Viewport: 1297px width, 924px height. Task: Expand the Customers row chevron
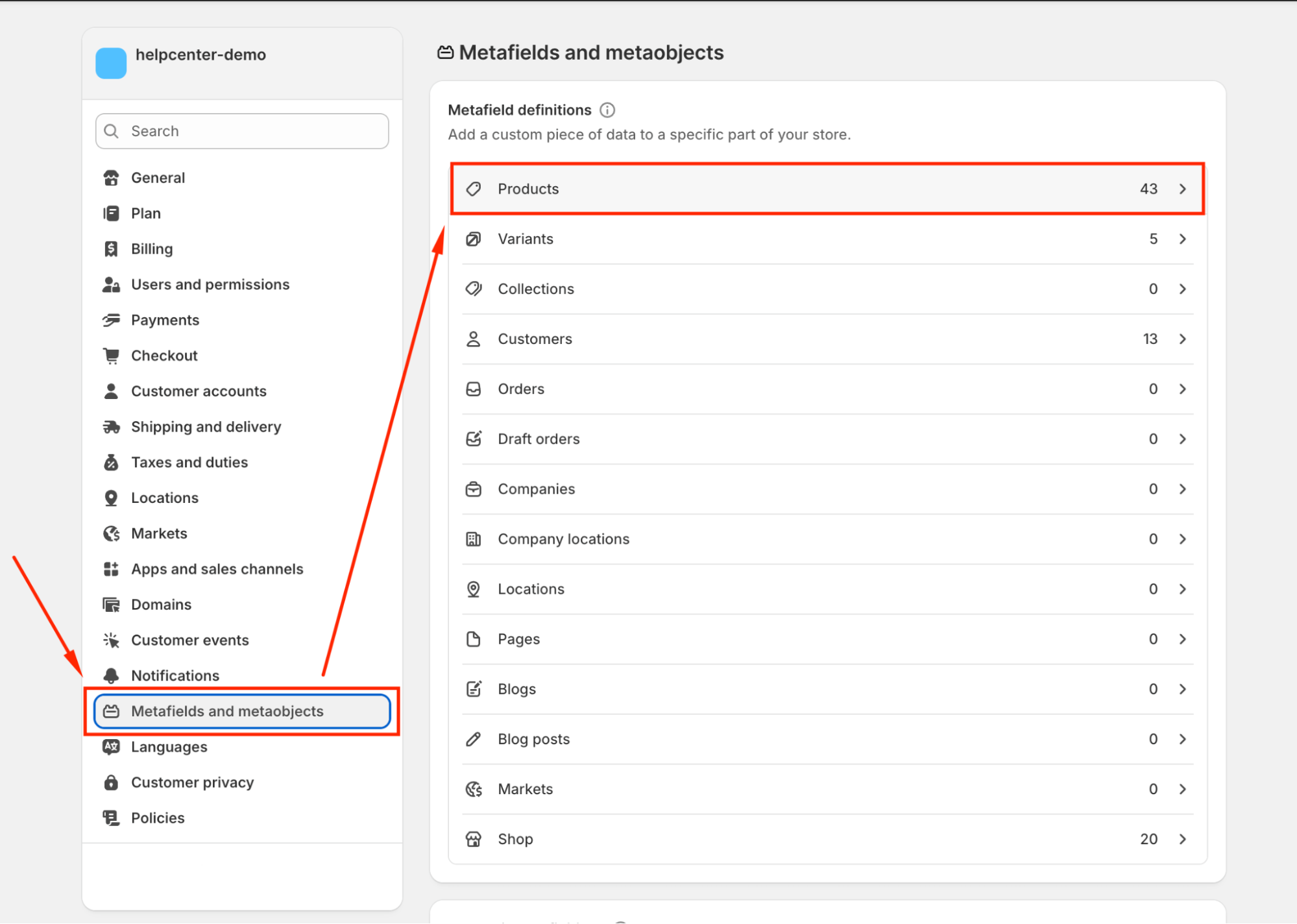(1183, 339)
